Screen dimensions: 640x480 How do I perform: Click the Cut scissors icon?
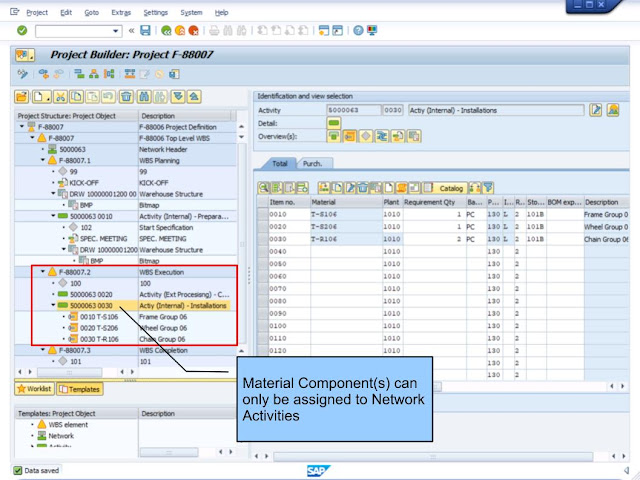60,97
